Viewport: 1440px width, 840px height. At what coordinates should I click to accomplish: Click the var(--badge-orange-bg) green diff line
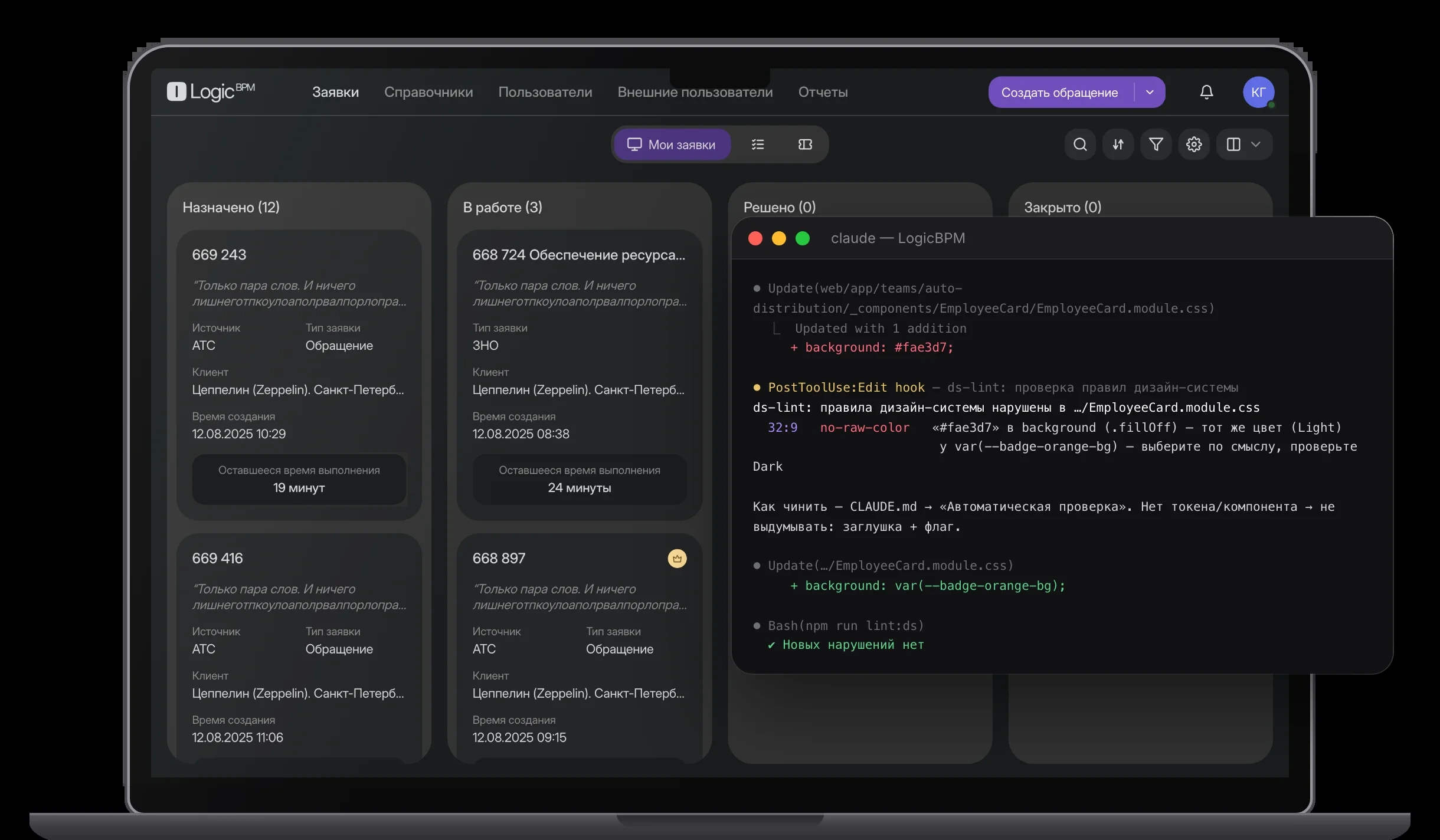[928, 586]
